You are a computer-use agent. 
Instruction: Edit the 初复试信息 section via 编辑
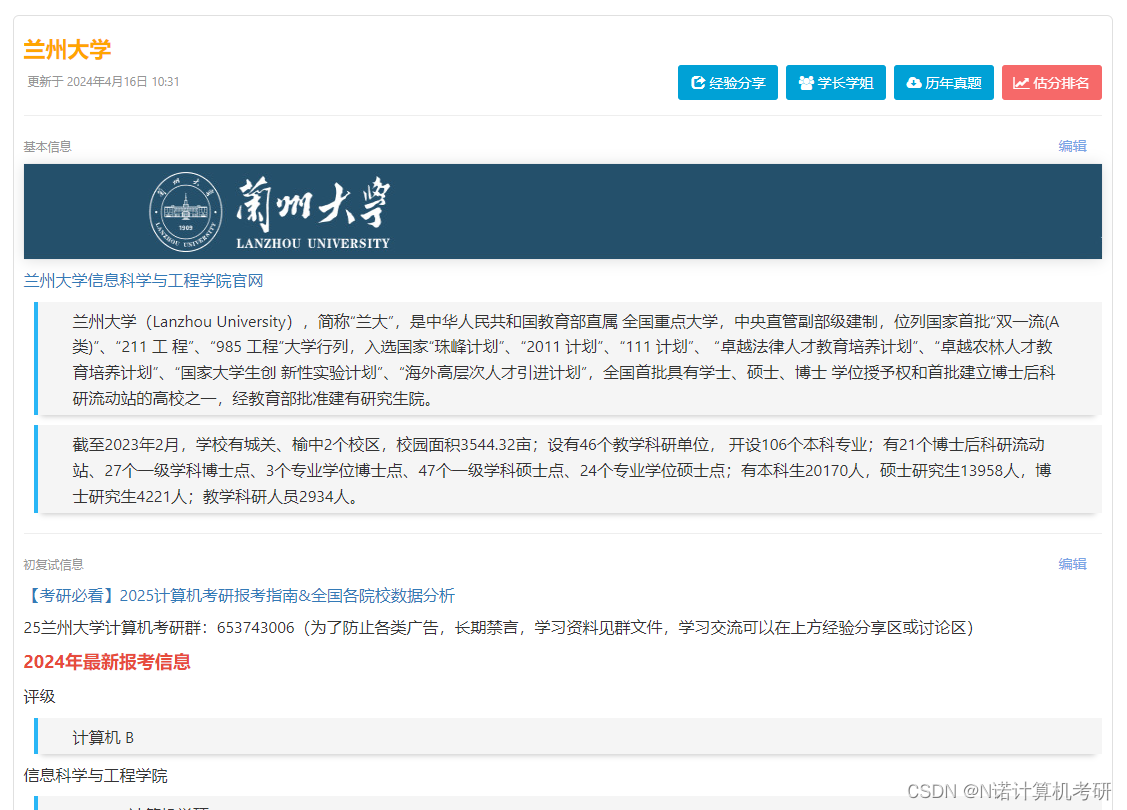[1072, 564]
